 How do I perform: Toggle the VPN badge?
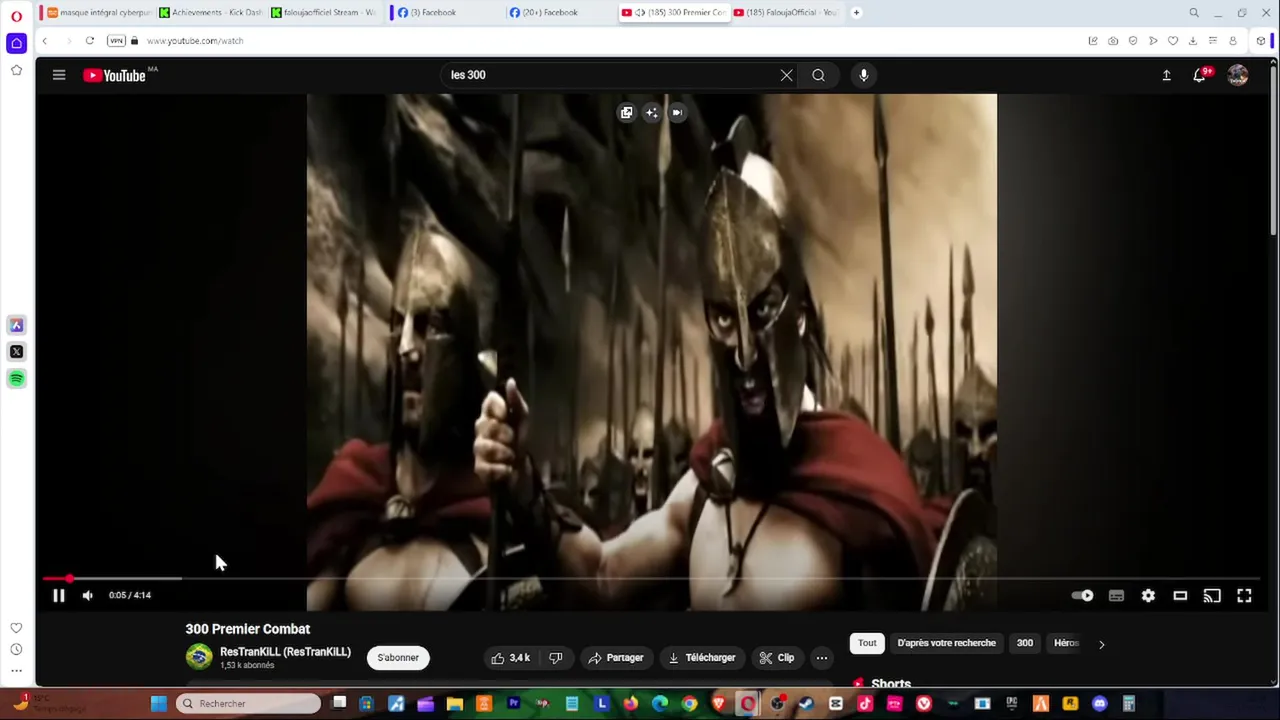click(116, 41)
